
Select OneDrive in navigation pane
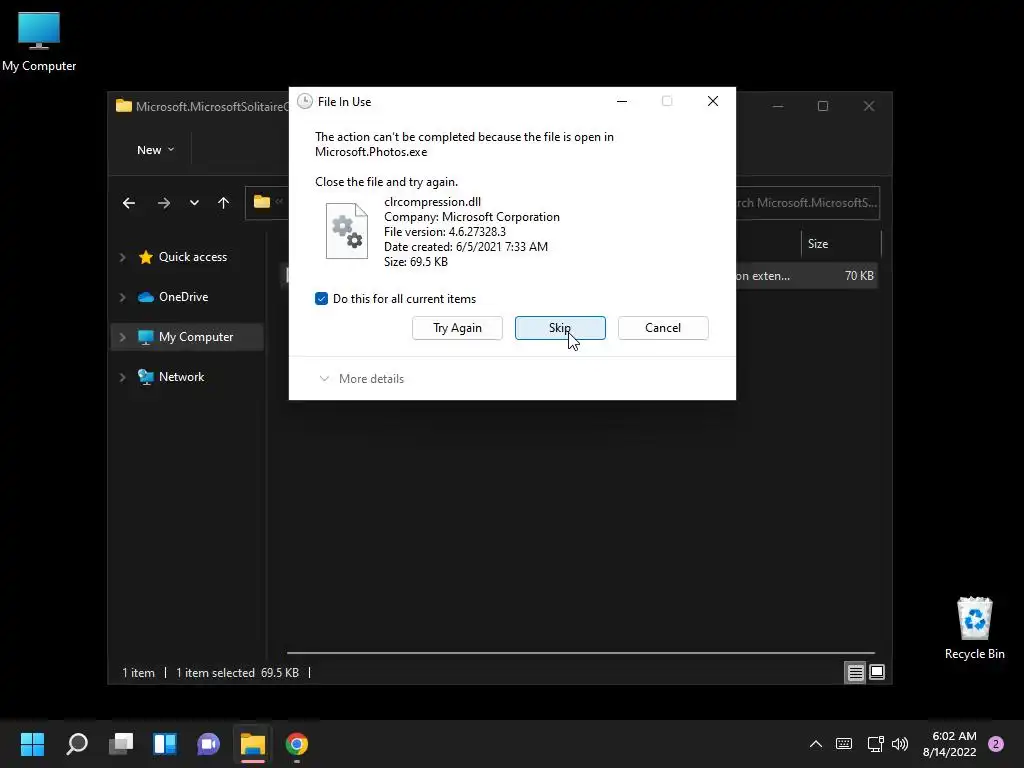184,297
